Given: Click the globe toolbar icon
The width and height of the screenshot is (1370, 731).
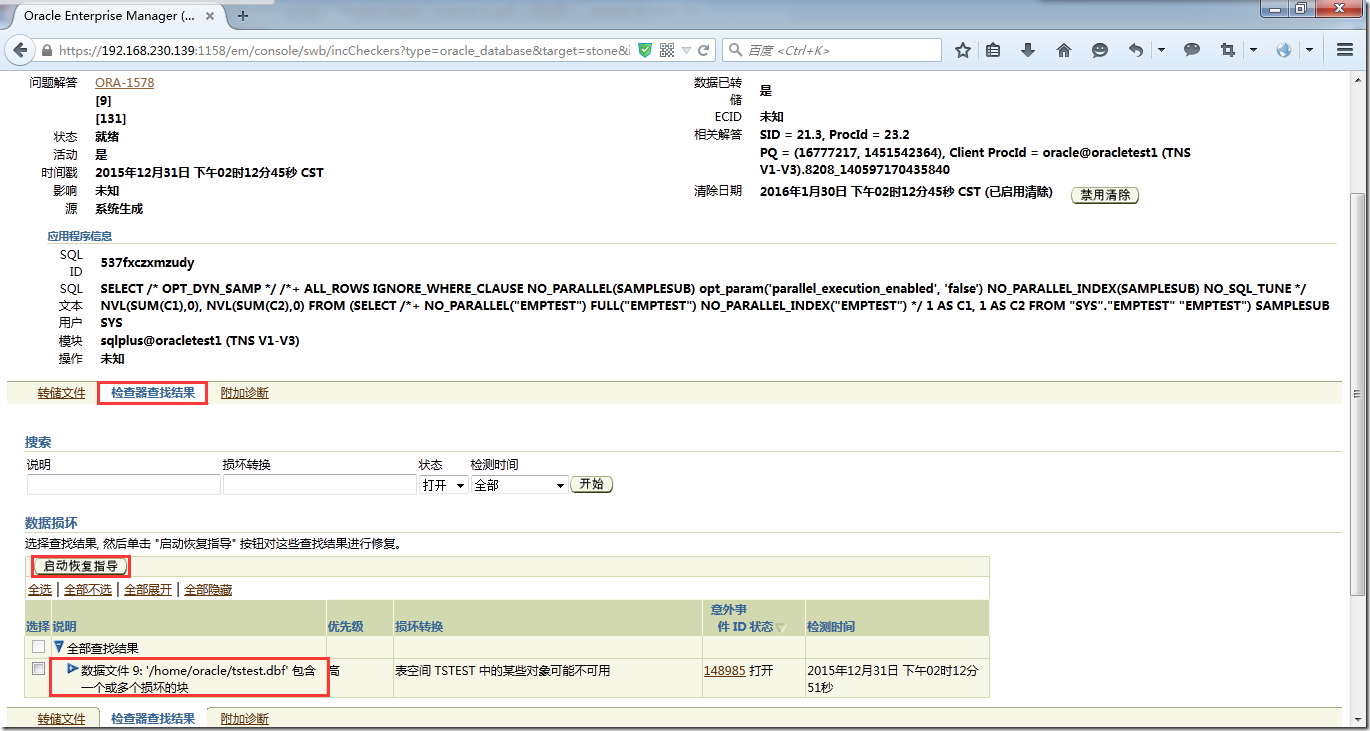Looking at the screenshot, I should (1284, 50).
